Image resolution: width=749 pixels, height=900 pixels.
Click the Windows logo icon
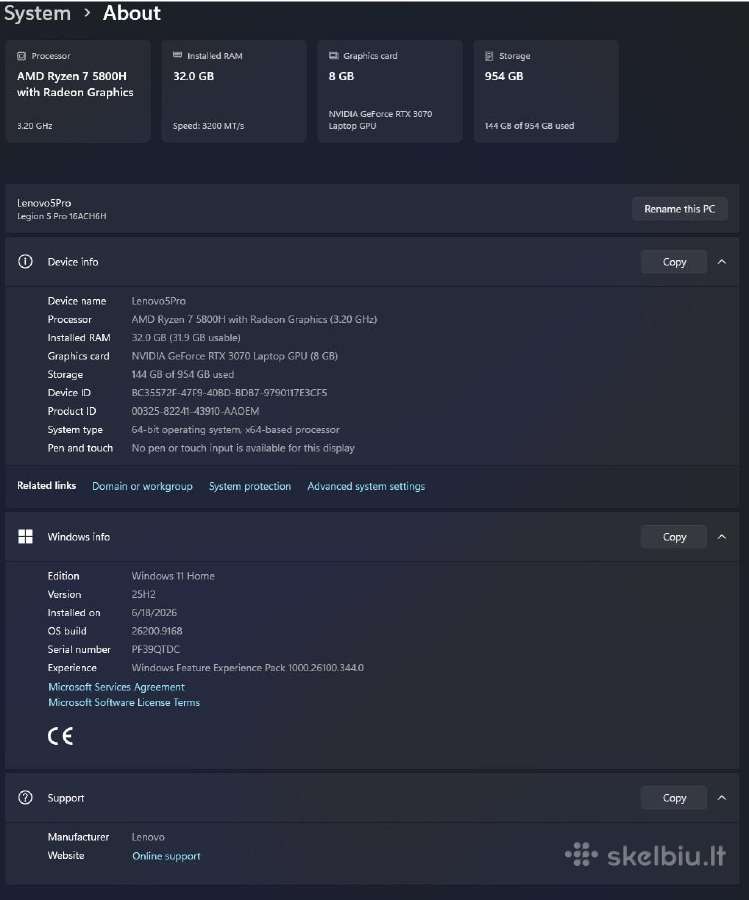[x=25, y=537]
